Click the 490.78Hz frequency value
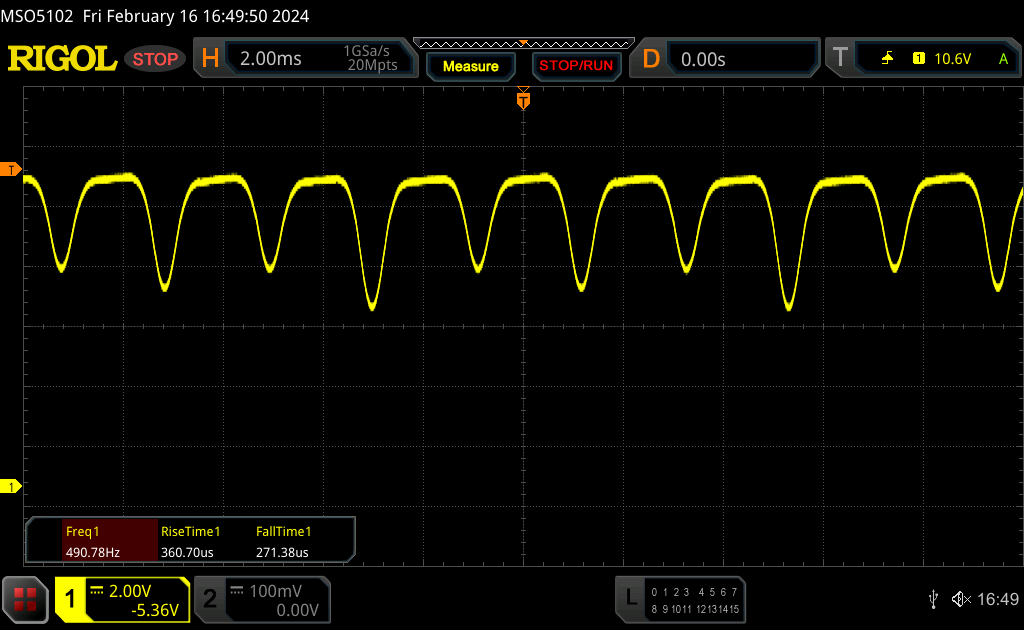 click(x=93, y=552)
